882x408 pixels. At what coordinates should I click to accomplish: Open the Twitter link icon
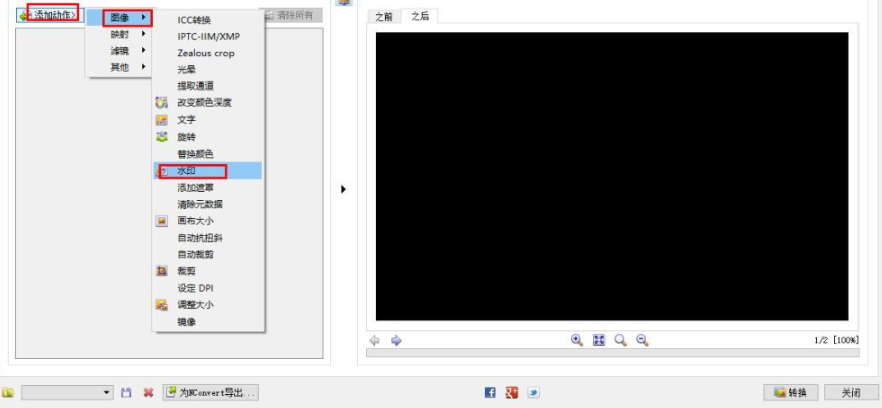pyautogui.click(x=533, y=392)
